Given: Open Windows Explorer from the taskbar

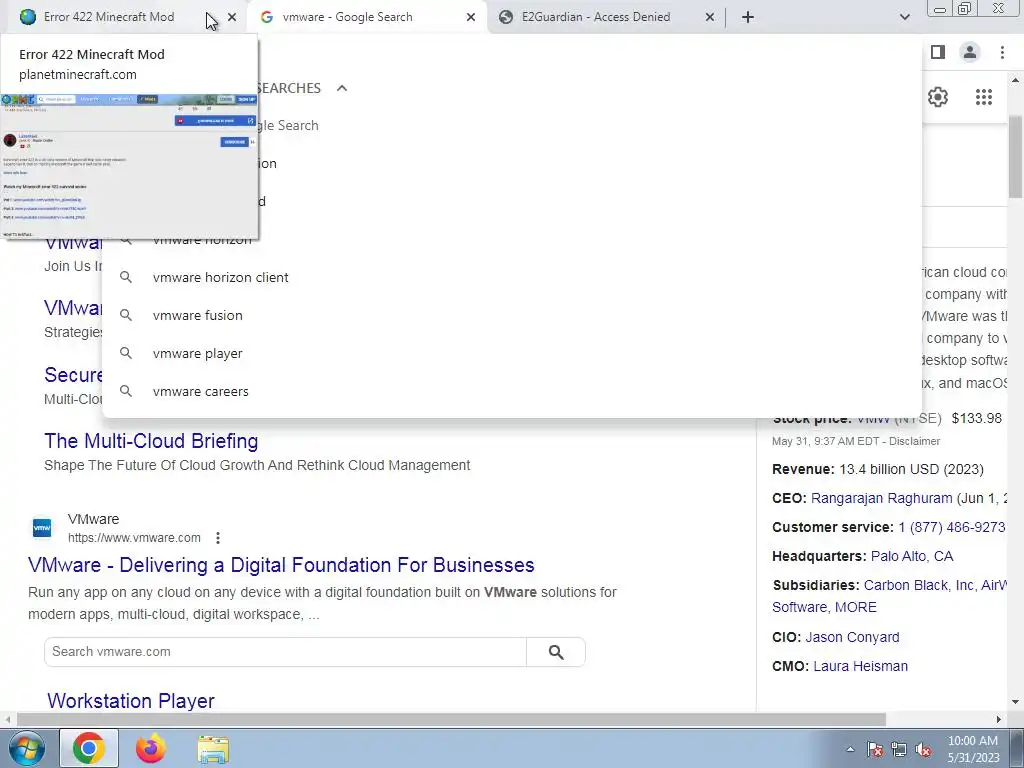Looking at the screenshot, I should click(213, 748).
